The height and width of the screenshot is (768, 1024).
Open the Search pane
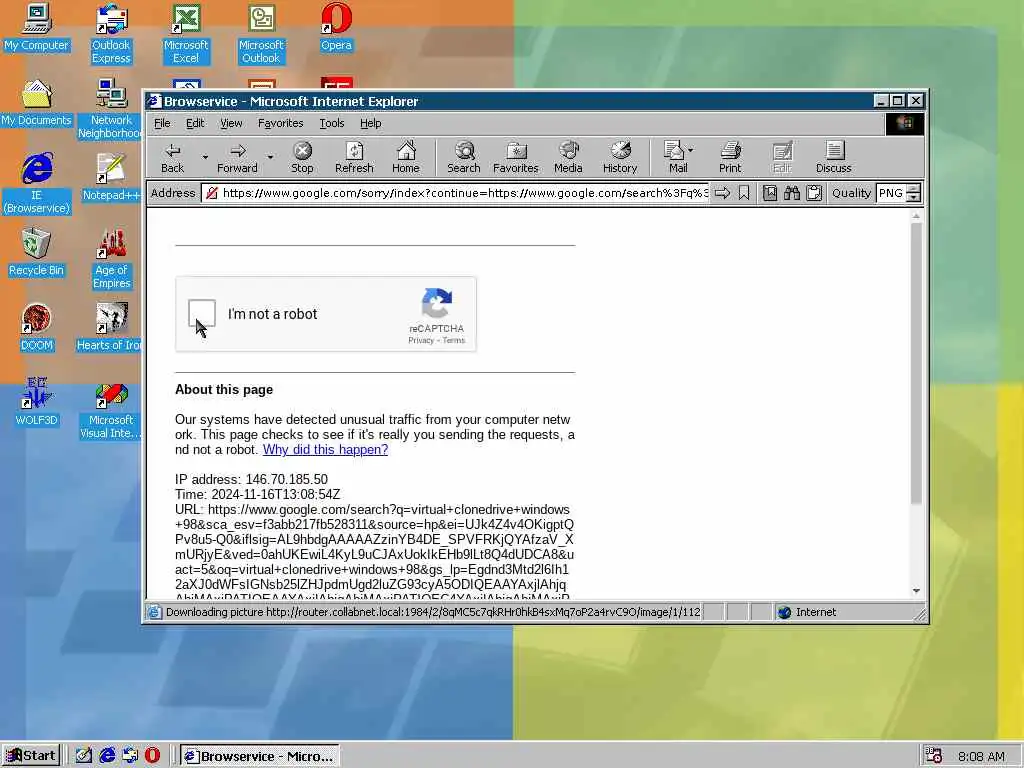click(464, 158)
